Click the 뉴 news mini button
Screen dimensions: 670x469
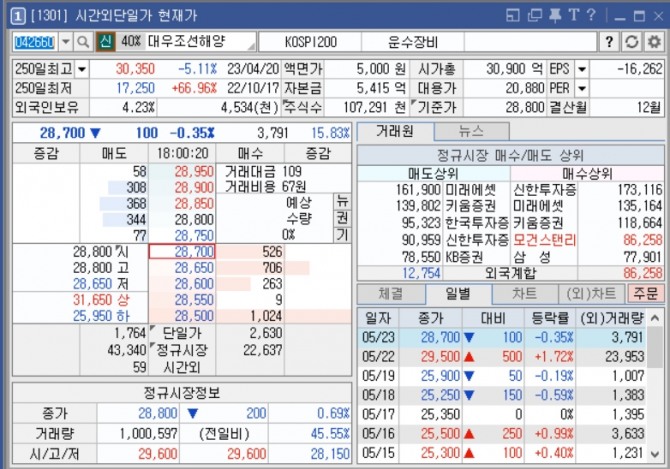point(342,201)
